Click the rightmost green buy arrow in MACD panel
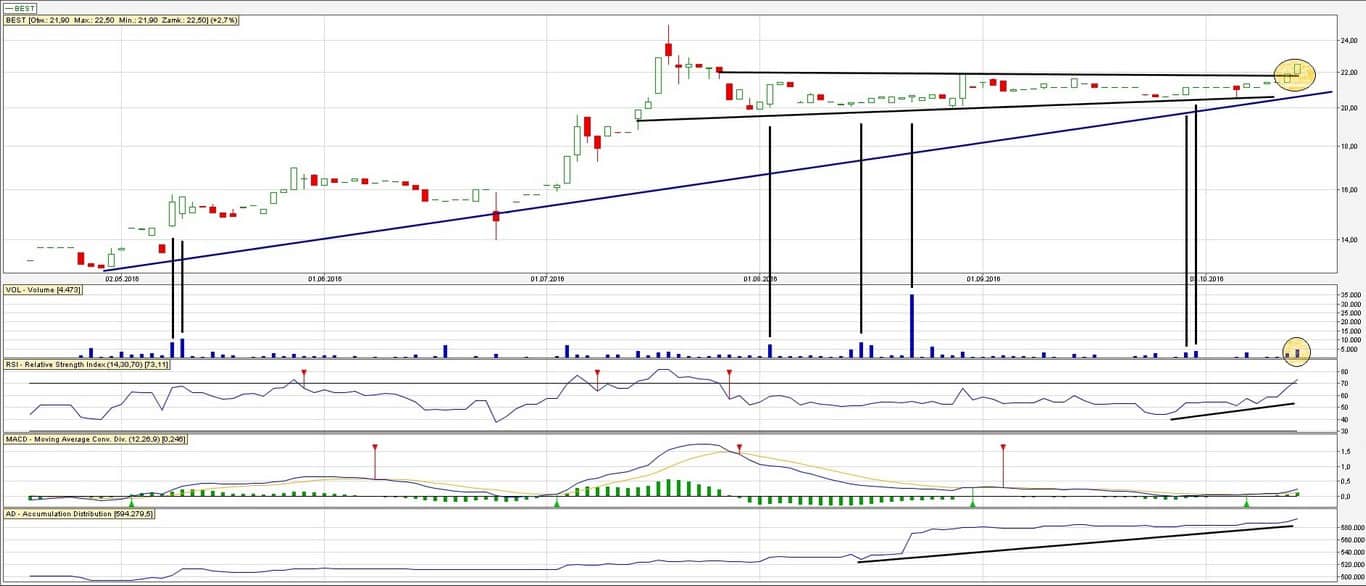The height and width of the screenshot is (586, 1366). [1246, 501]
